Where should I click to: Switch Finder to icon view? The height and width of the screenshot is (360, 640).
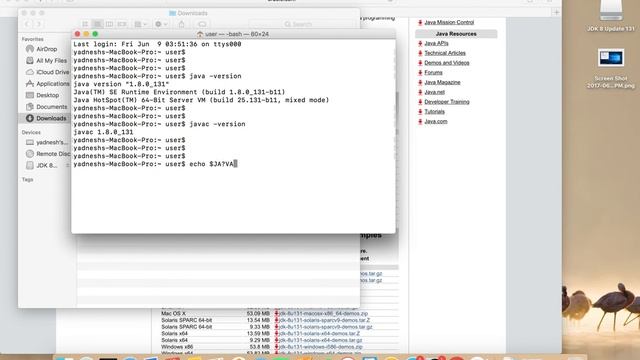pyautogui.click(x=85, y=24)
